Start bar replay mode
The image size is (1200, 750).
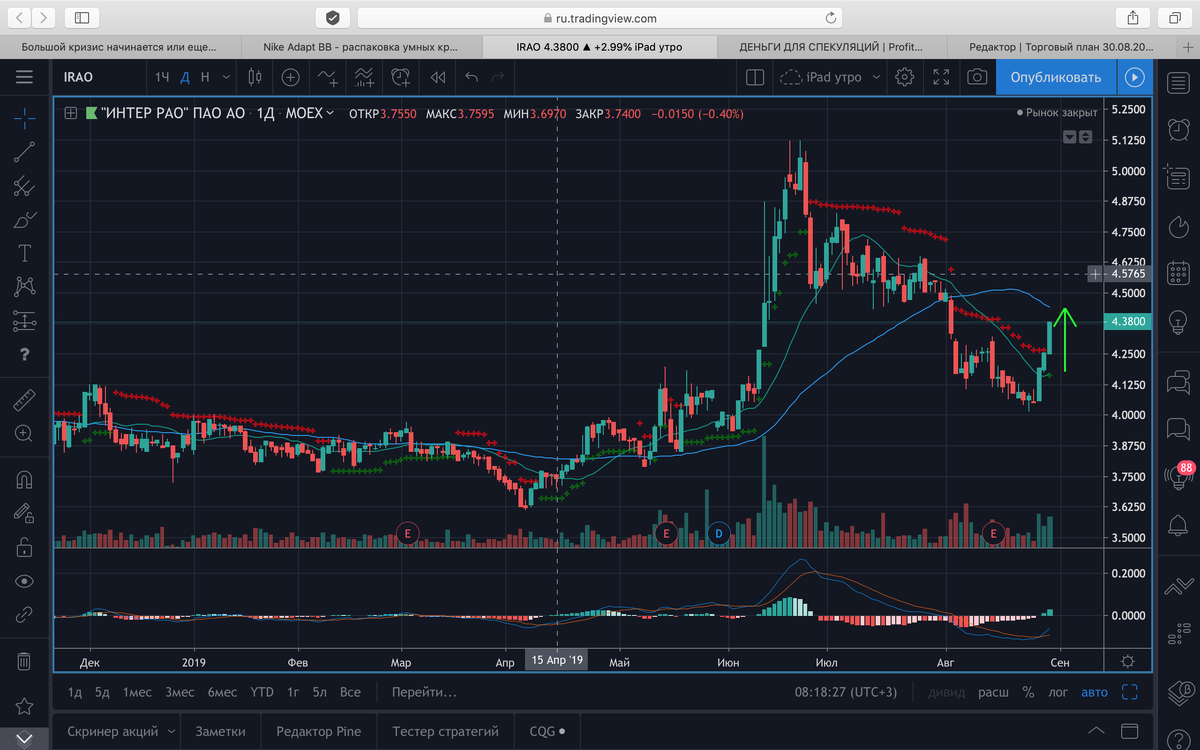tap(437, 77)
